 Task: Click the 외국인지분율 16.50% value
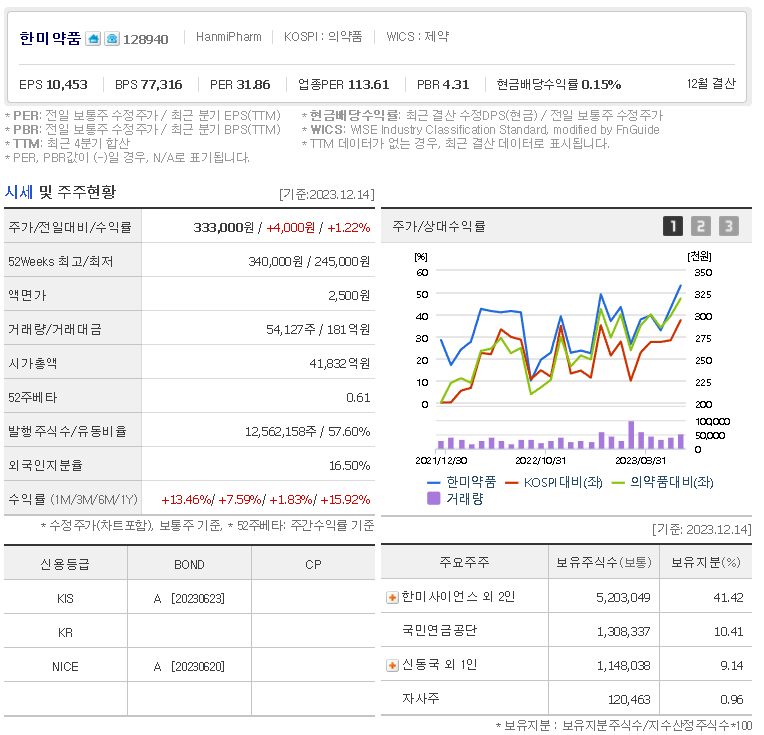coord(349,465)
